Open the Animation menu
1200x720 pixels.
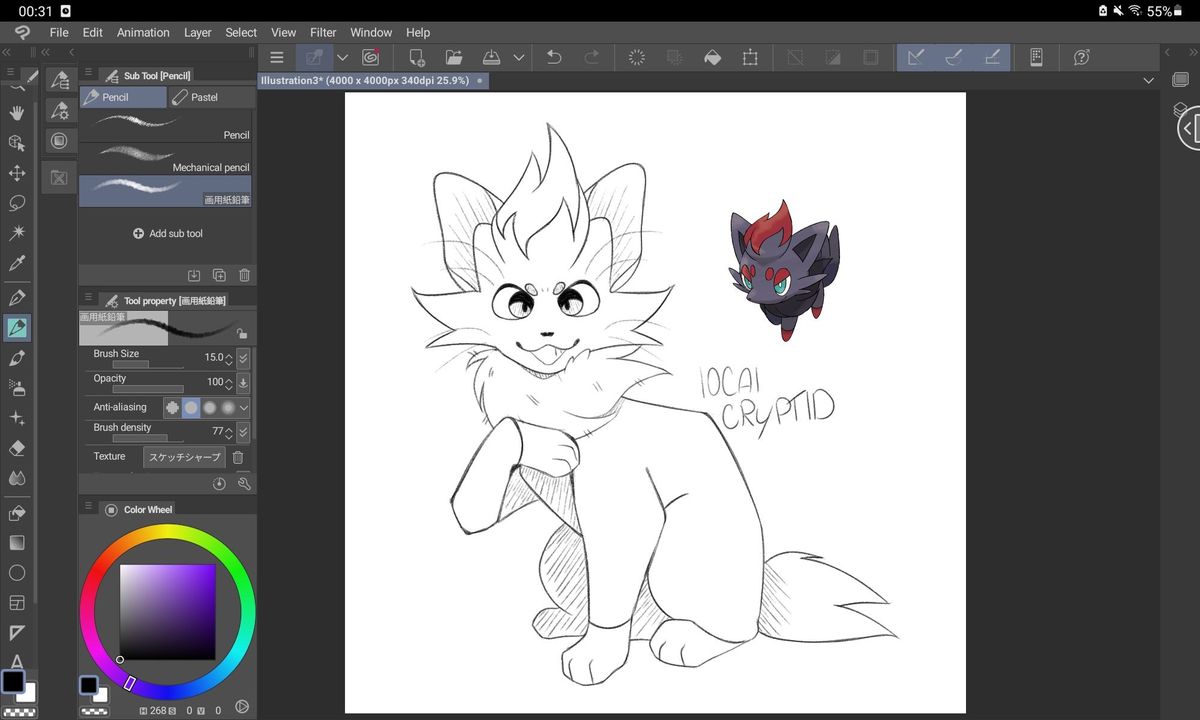click(x=143, y=32)
